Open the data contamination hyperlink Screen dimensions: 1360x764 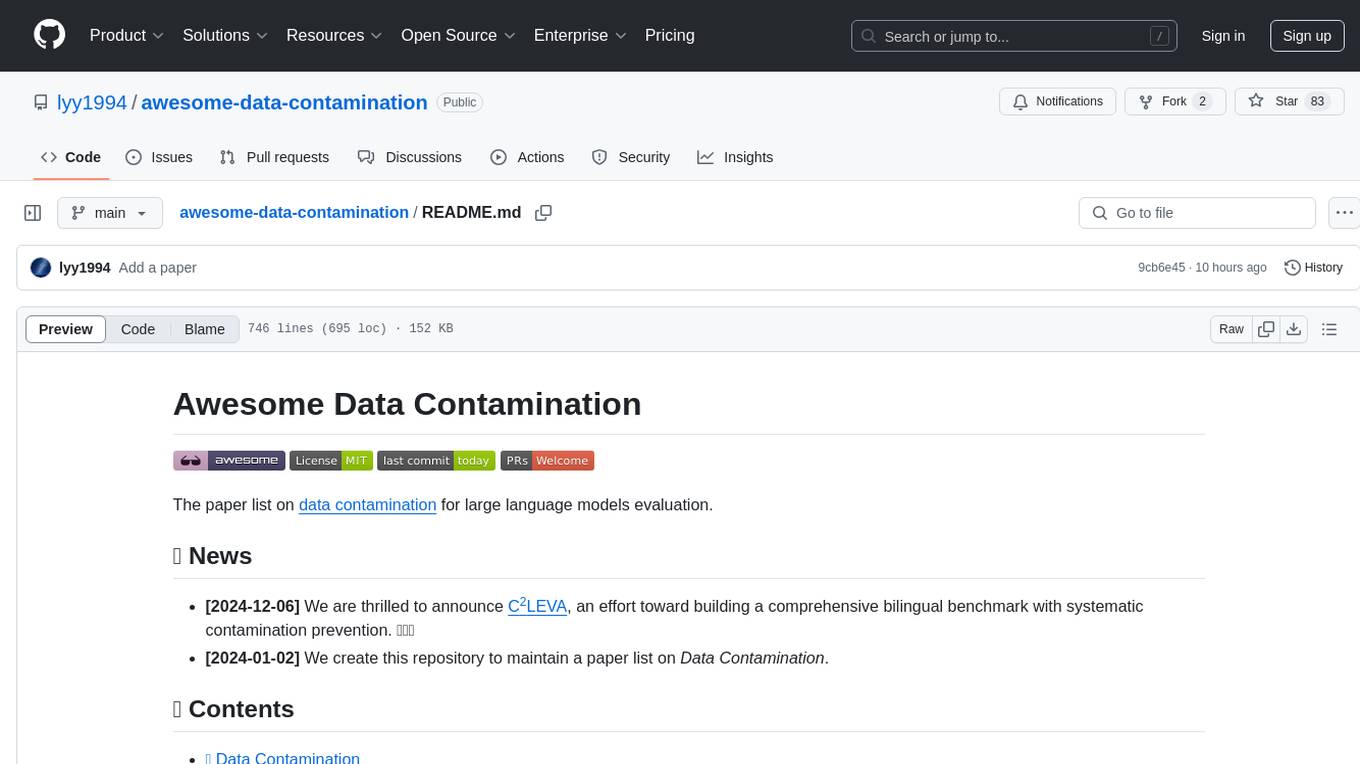(x=367, y=505)
